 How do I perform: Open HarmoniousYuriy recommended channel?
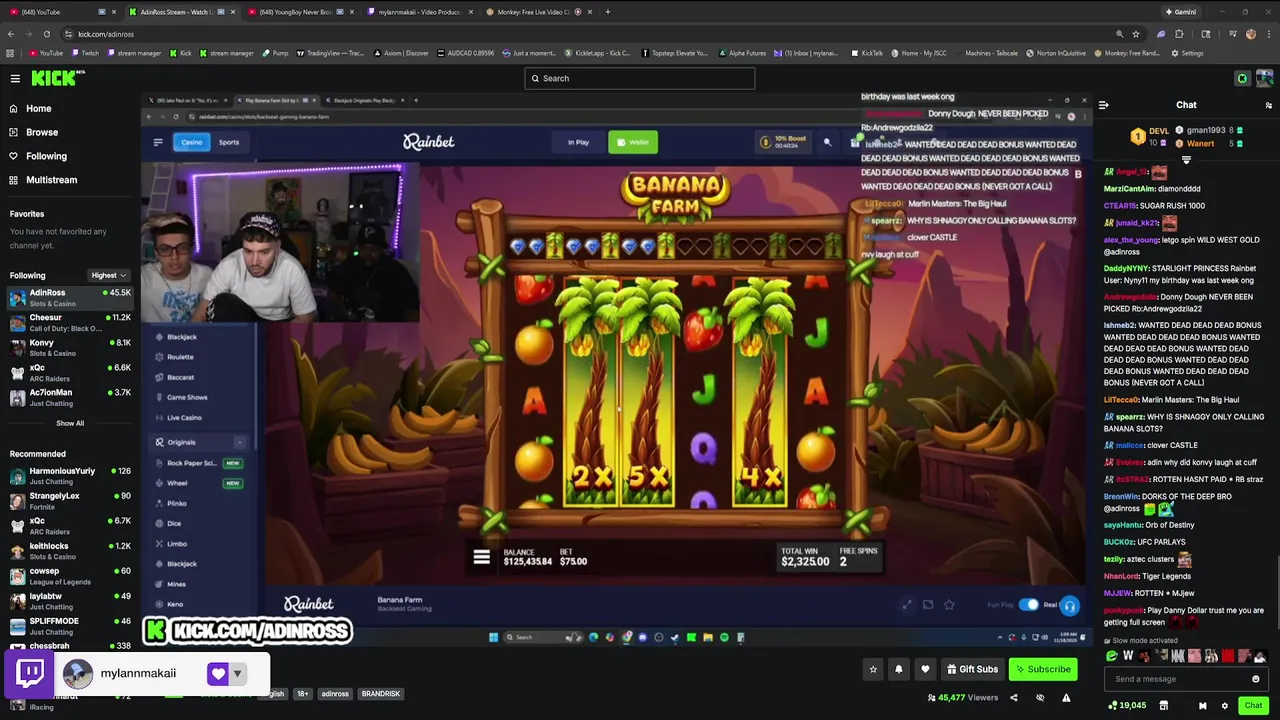point(70,476)
